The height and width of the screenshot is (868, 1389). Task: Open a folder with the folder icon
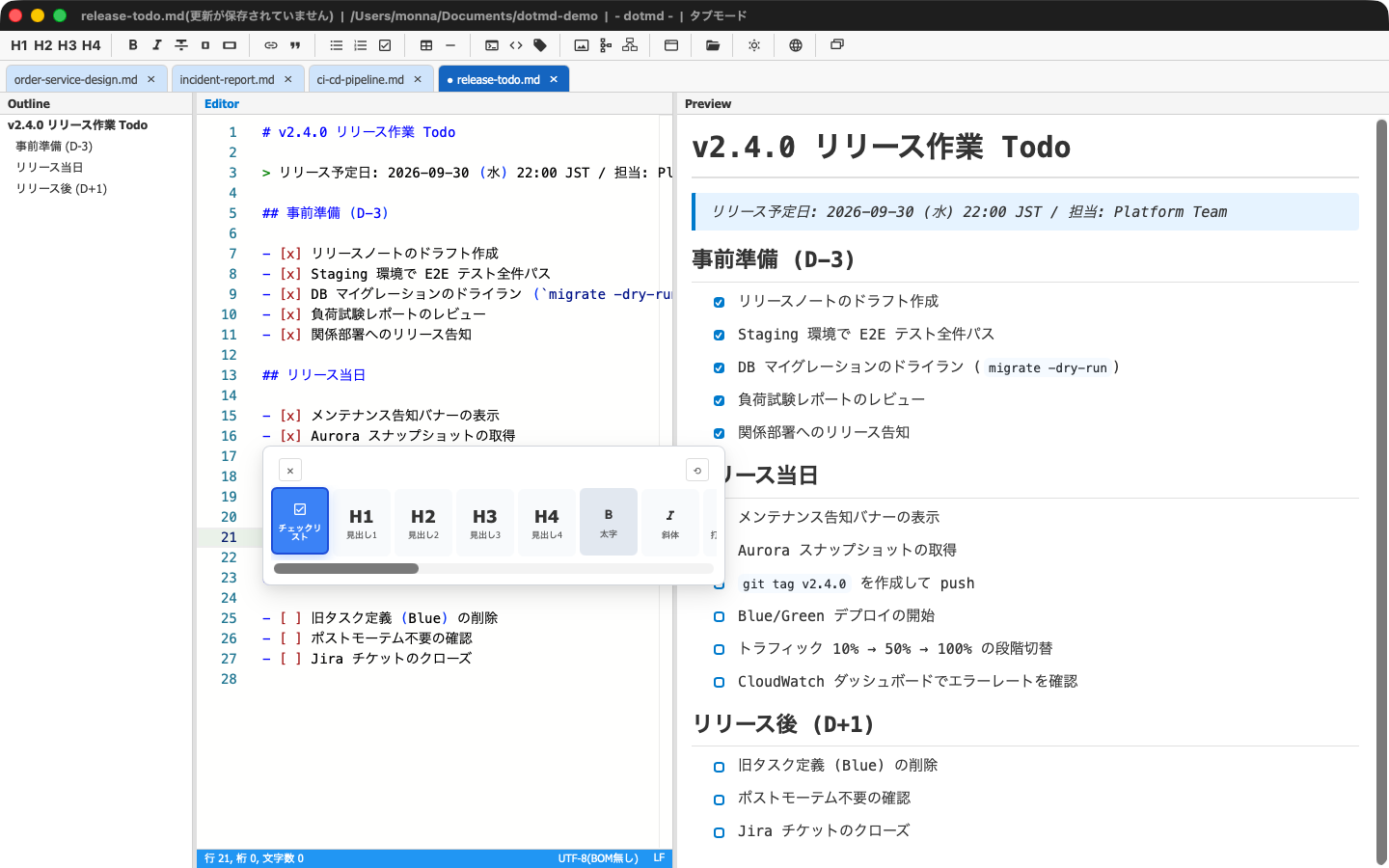713,45
